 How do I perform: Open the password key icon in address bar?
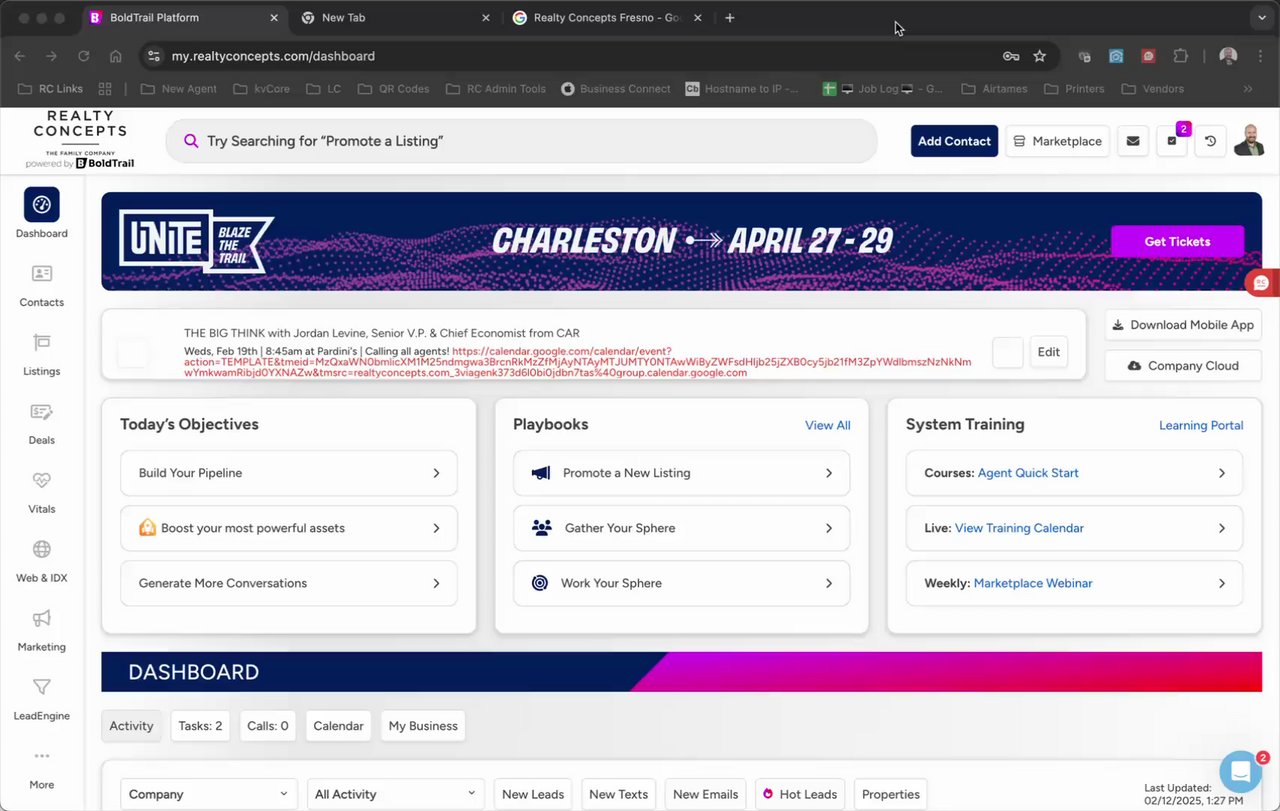click(x=1011, y=56)
